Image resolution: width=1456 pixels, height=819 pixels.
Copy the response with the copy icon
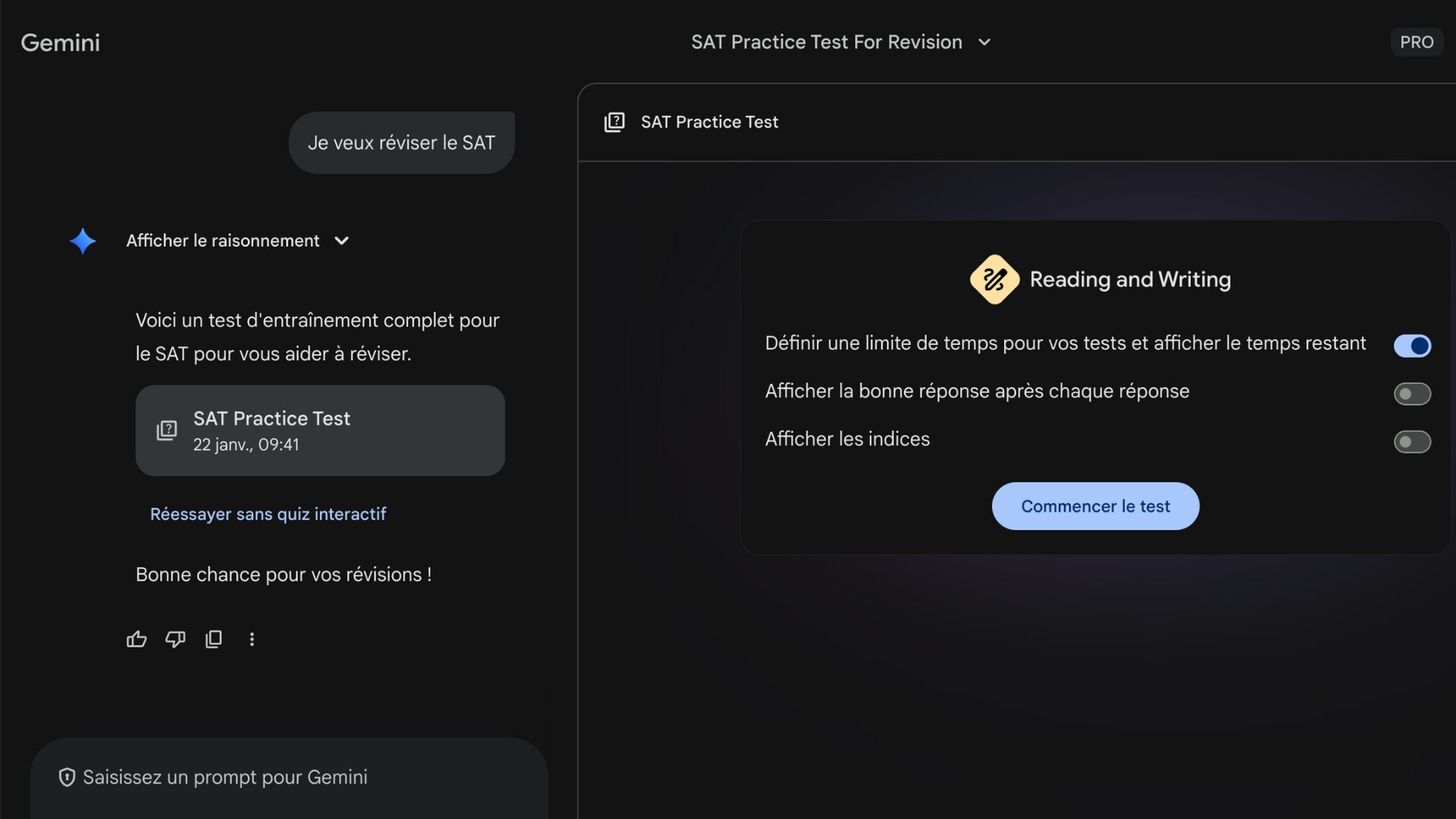214,639
